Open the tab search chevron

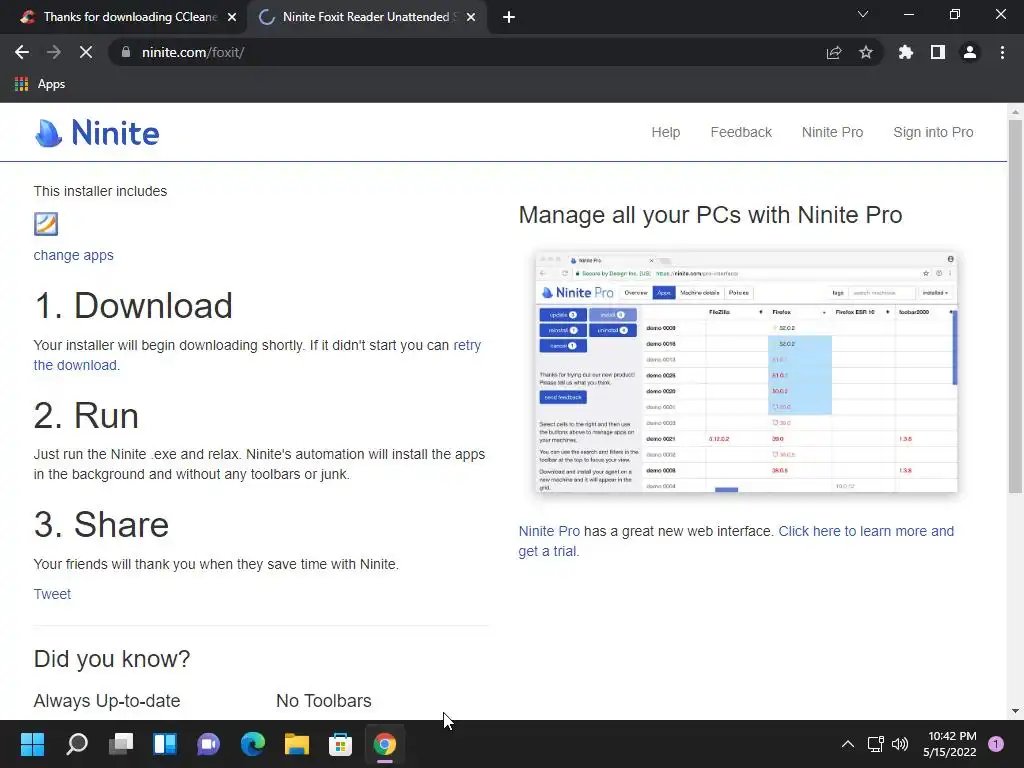coord(863,14)
